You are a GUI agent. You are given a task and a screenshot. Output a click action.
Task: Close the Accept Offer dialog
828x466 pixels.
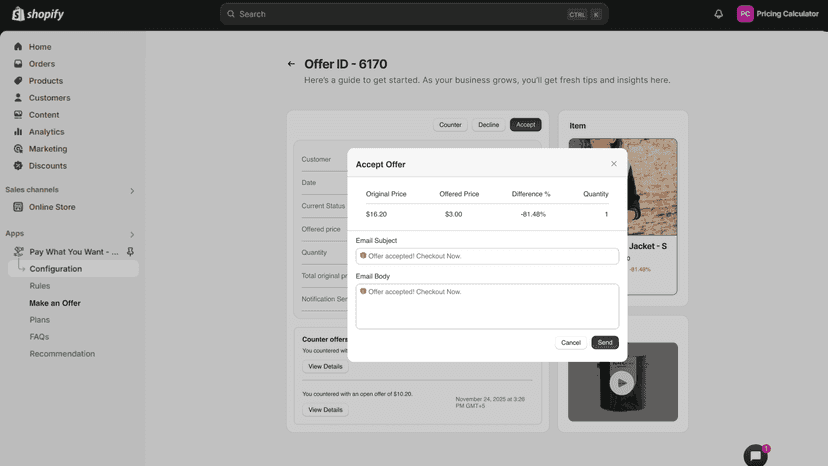[614, 164]
